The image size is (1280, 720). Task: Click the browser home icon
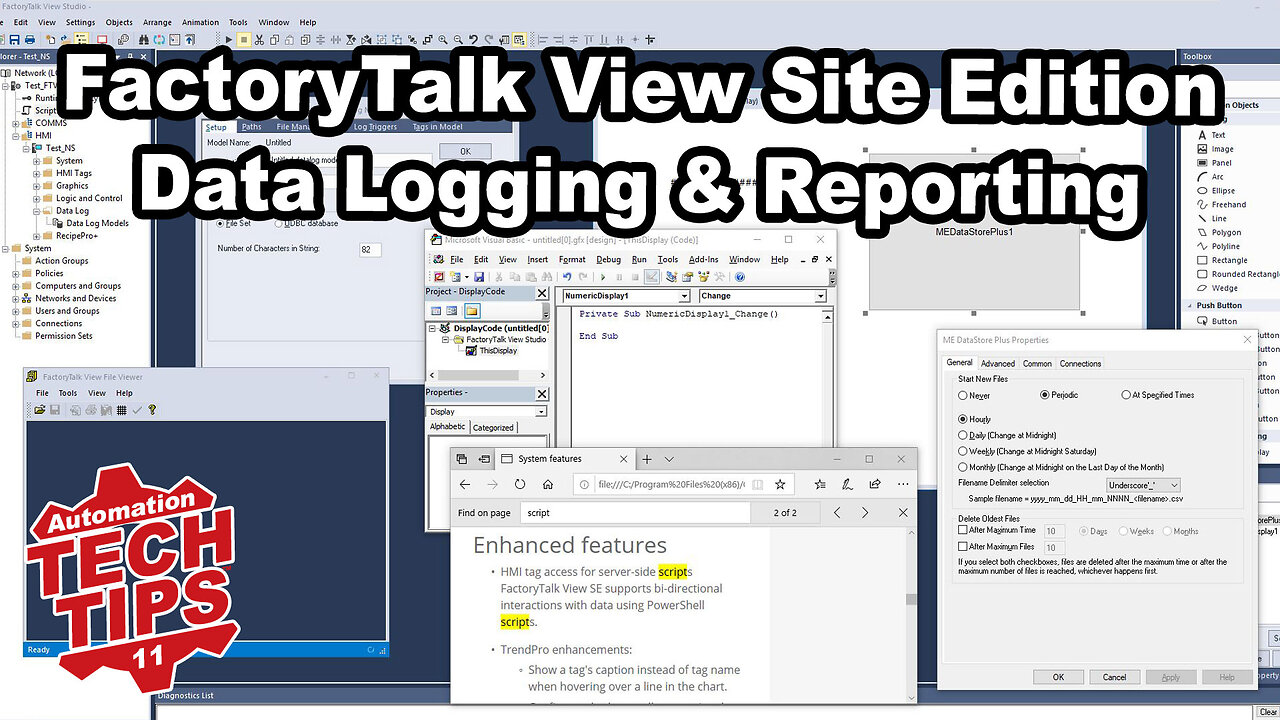pos(548,484)
